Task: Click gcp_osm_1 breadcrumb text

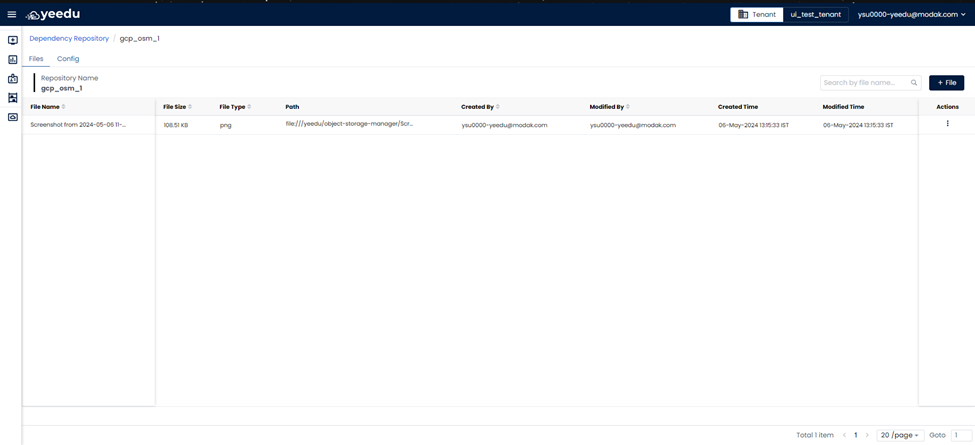Action: tap(139, 39)
